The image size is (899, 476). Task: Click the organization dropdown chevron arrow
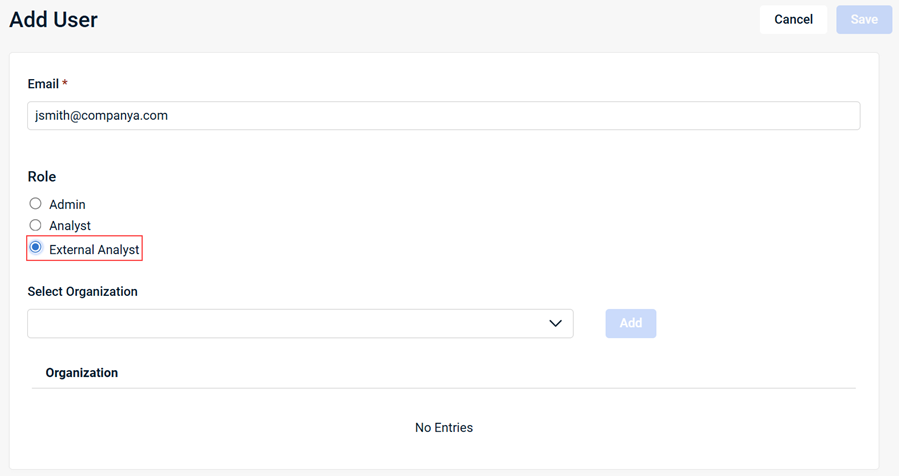[556, 324]
